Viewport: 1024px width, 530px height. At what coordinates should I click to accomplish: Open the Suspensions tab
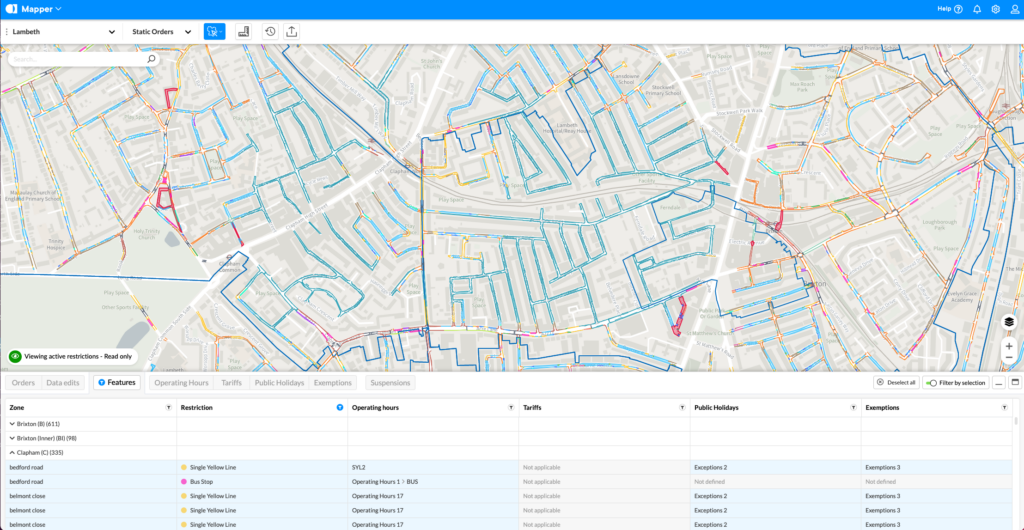[x=389, y=383]
